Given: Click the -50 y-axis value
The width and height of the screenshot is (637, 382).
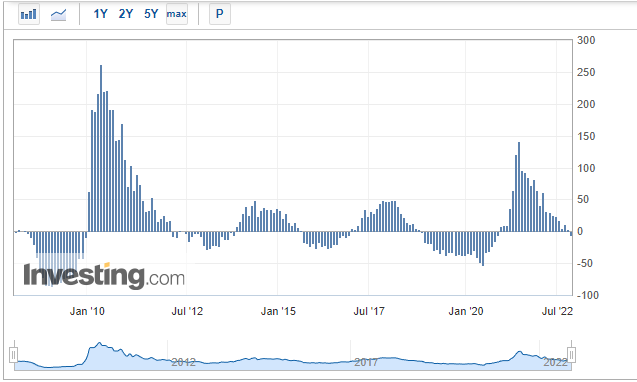Looking at the screenshot, I should 585,263.
